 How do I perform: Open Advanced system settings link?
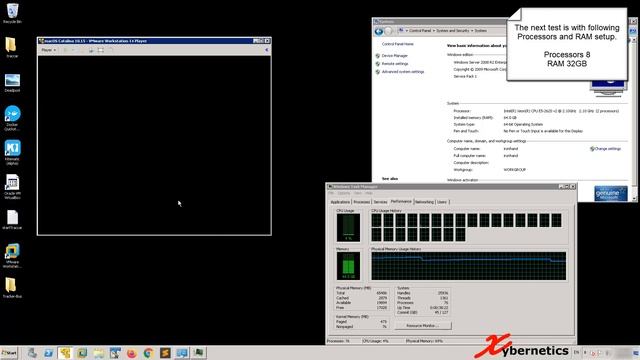[402, 72]
